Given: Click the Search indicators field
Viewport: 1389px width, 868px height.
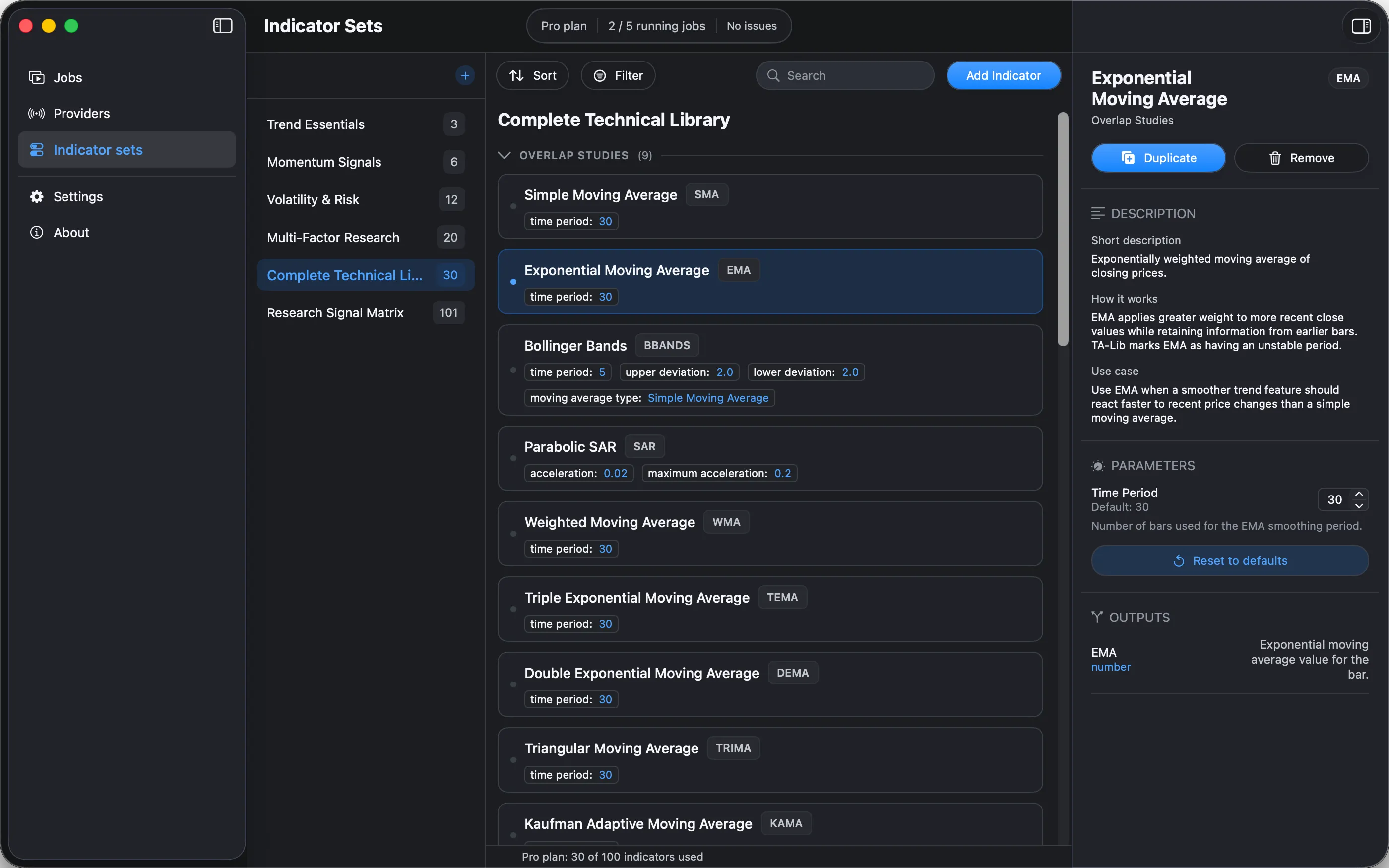Looking at the screenshot, I should point(845,75).
